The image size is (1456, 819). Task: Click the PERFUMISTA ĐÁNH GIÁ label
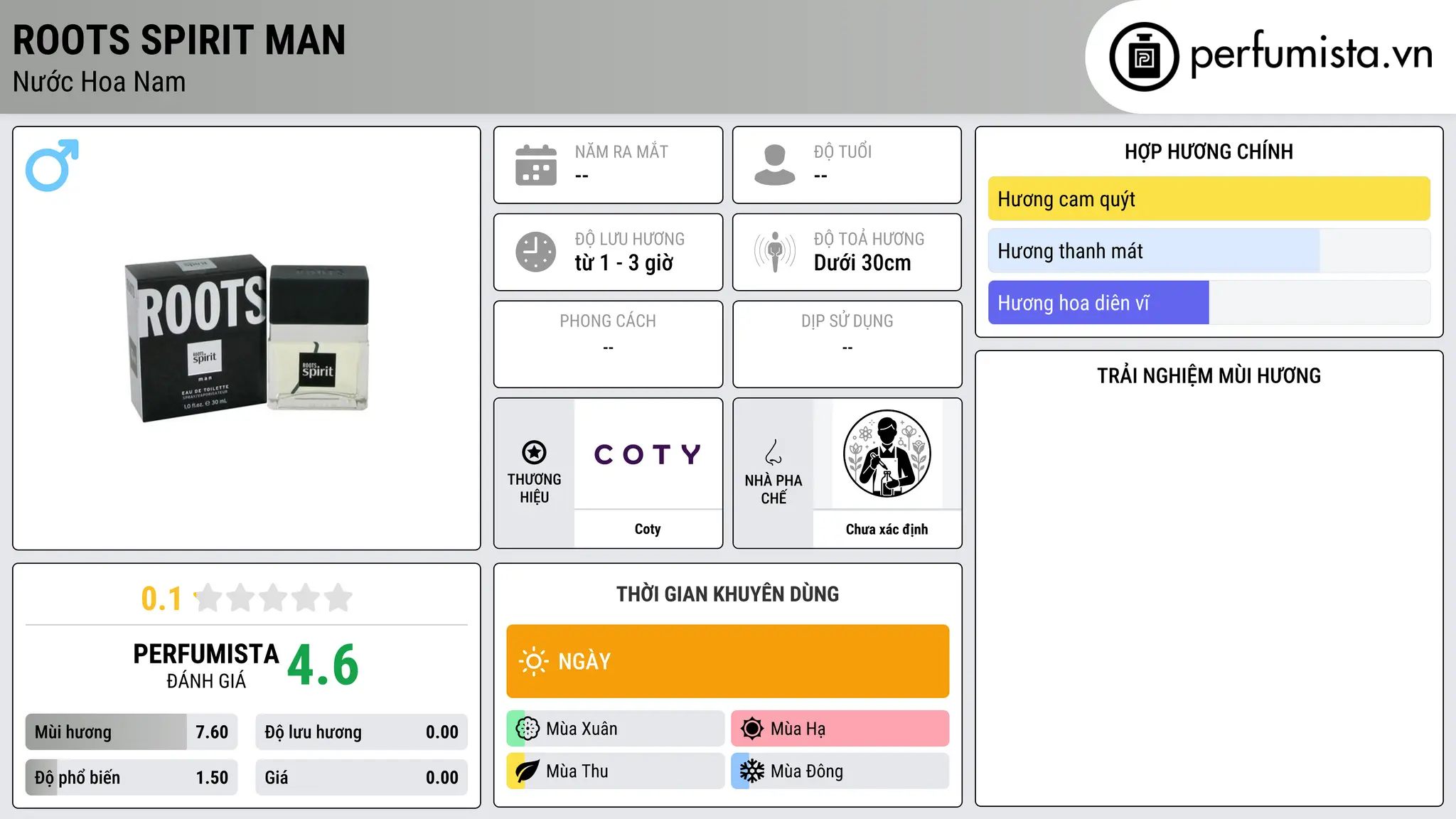[206, 665]
